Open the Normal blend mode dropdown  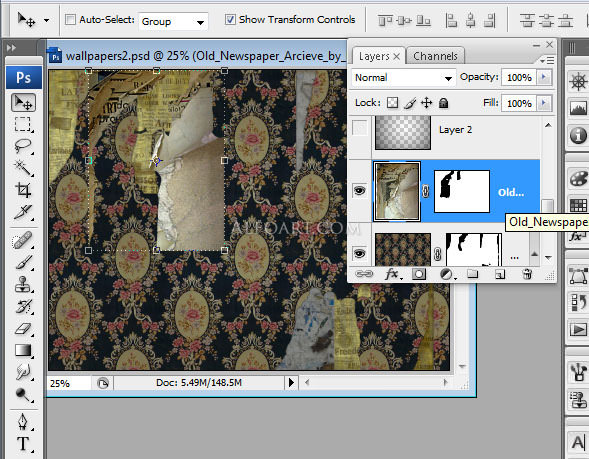[404, 78]
